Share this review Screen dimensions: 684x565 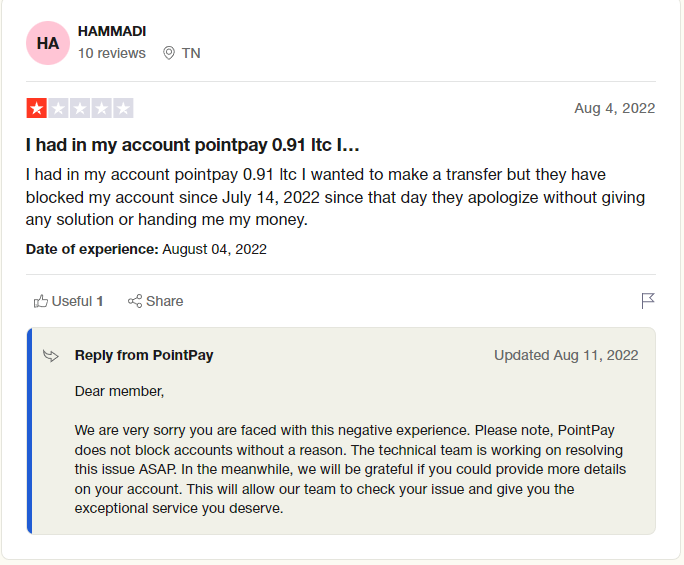[155, 301]
